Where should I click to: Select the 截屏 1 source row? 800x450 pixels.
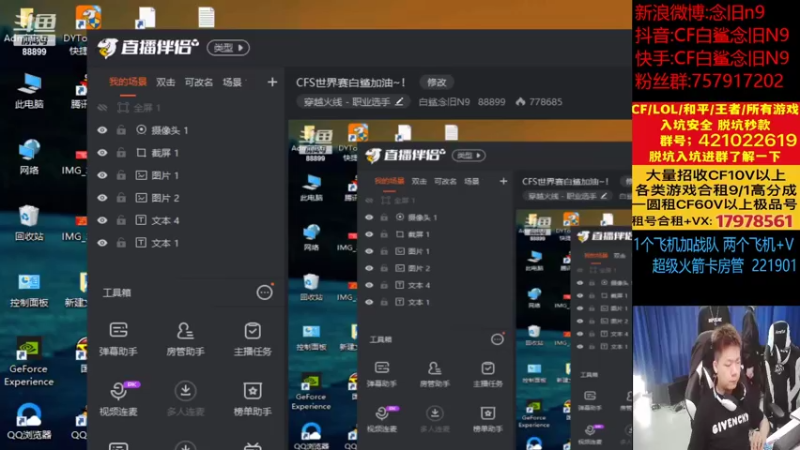(x=186, y=153)
